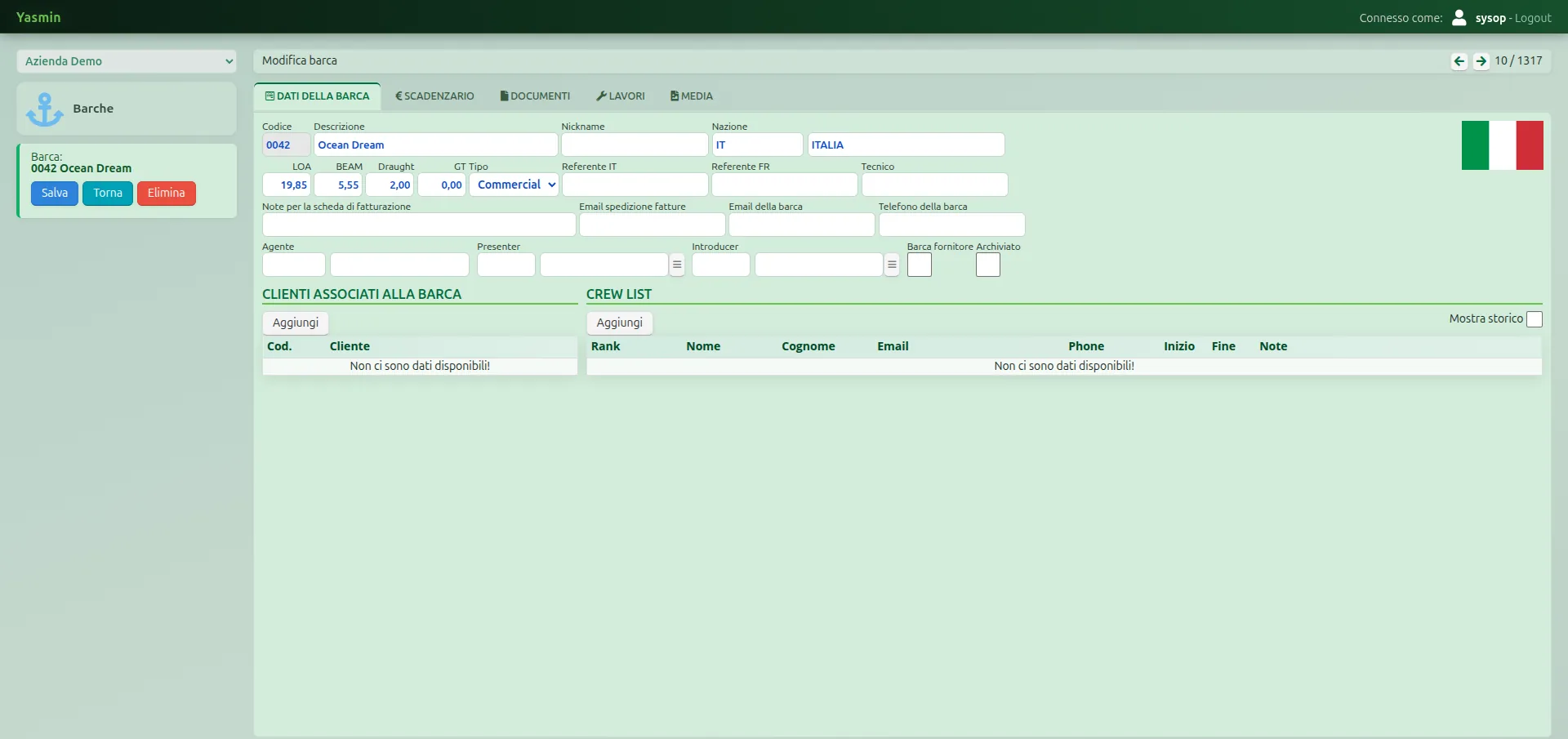Open the Presenter lookup list icon
The height and width of the screenshot is (739, 1568).
point(677,265)
